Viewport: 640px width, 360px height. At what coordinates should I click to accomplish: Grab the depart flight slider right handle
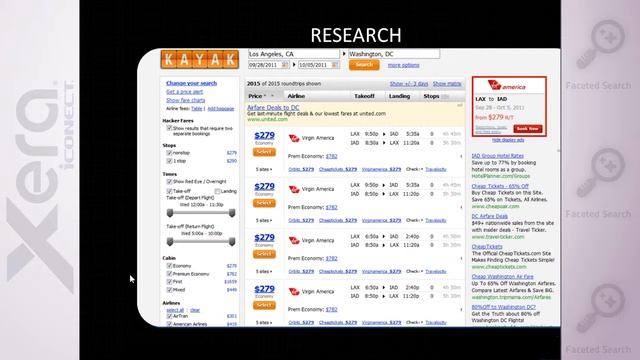point(232,213)
